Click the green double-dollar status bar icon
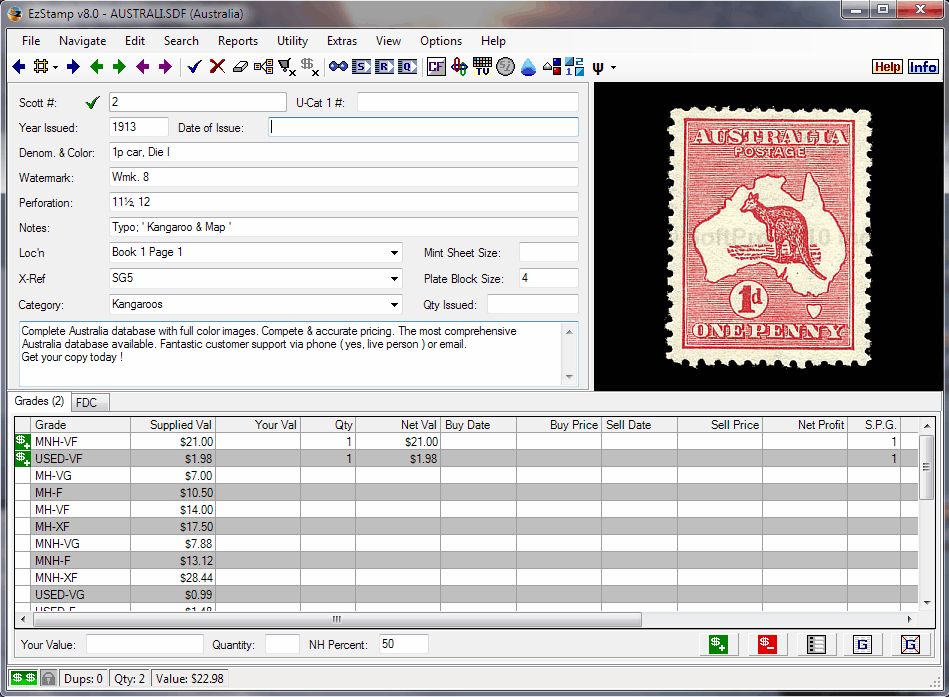This screenshot has height=697, width=949. point(24,679)
